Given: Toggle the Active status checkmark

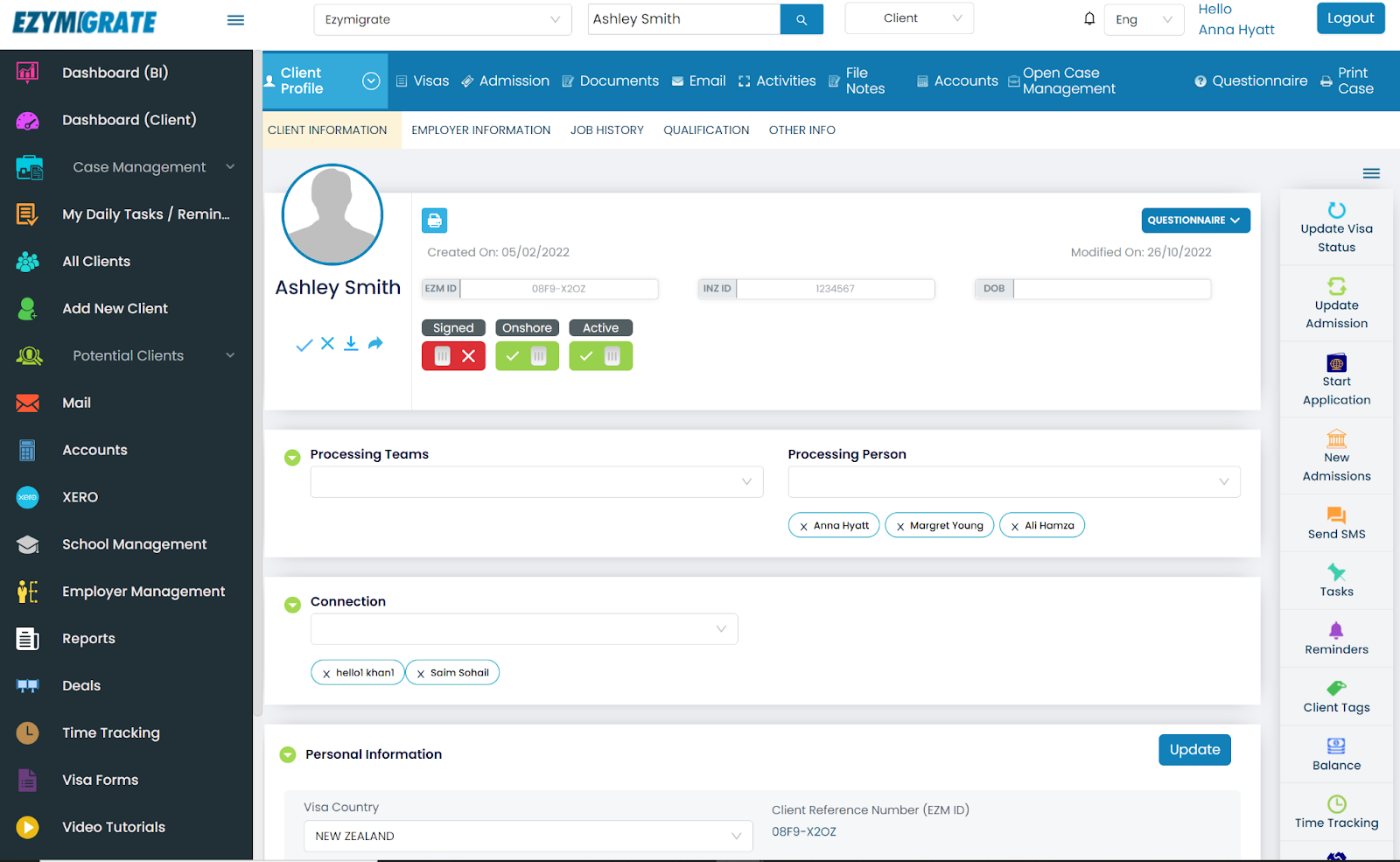Looking at the screenshot, I should [586, 355].
